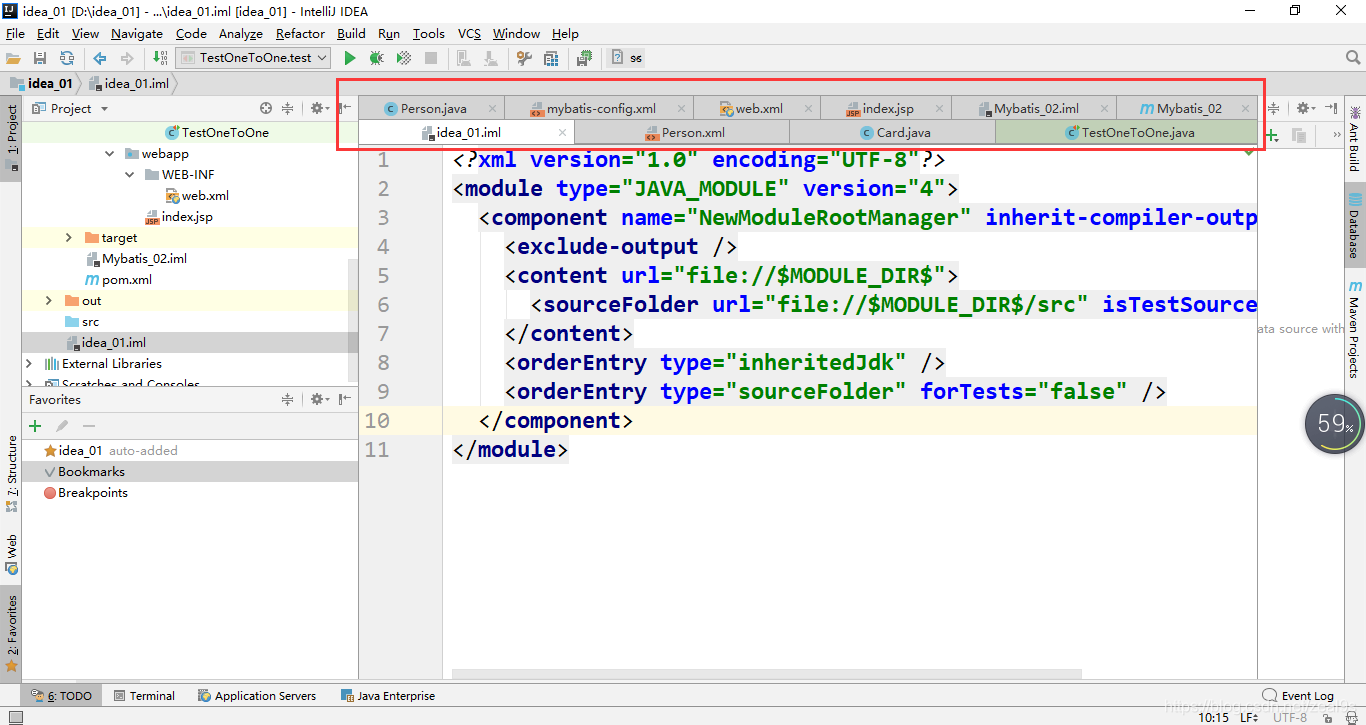Collapse the webapp folder node

click(110, 154)
